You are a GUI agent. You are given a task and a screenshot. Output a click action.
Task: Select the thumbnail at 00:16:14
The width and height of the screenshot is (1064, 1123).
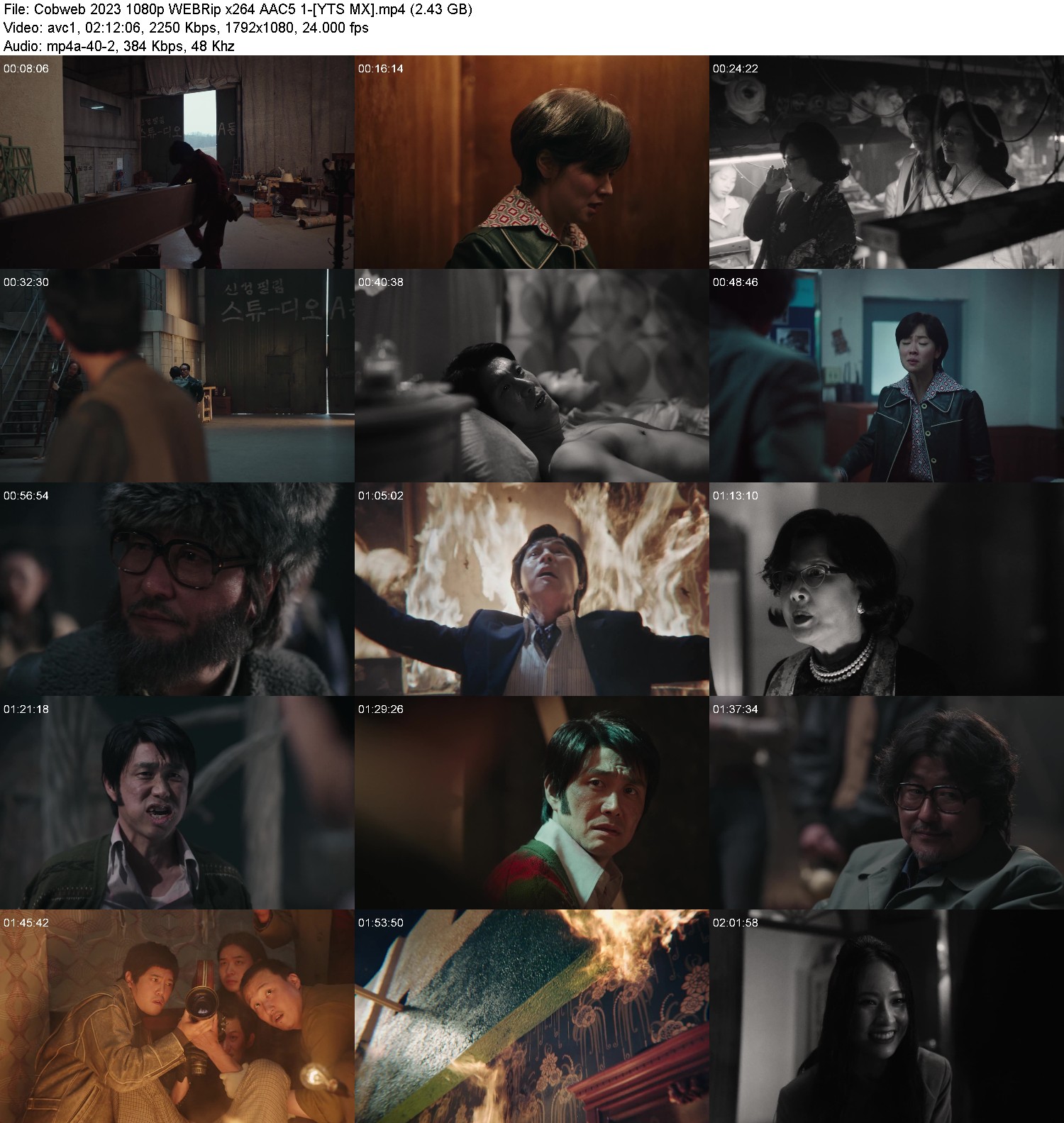[532, 162]
